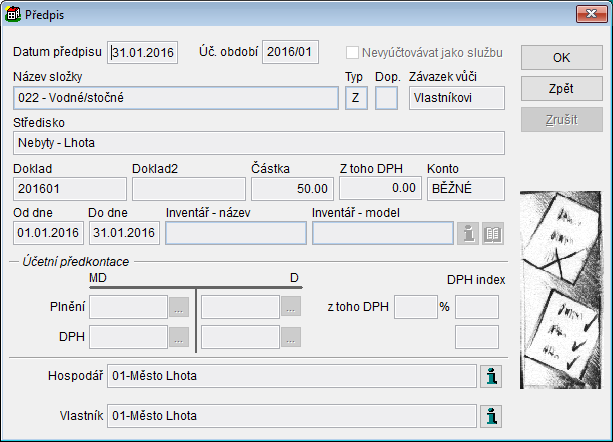Open DPH MD account browse button
Image resolution: width=613 pixels, height=442 pixels.
178,337
